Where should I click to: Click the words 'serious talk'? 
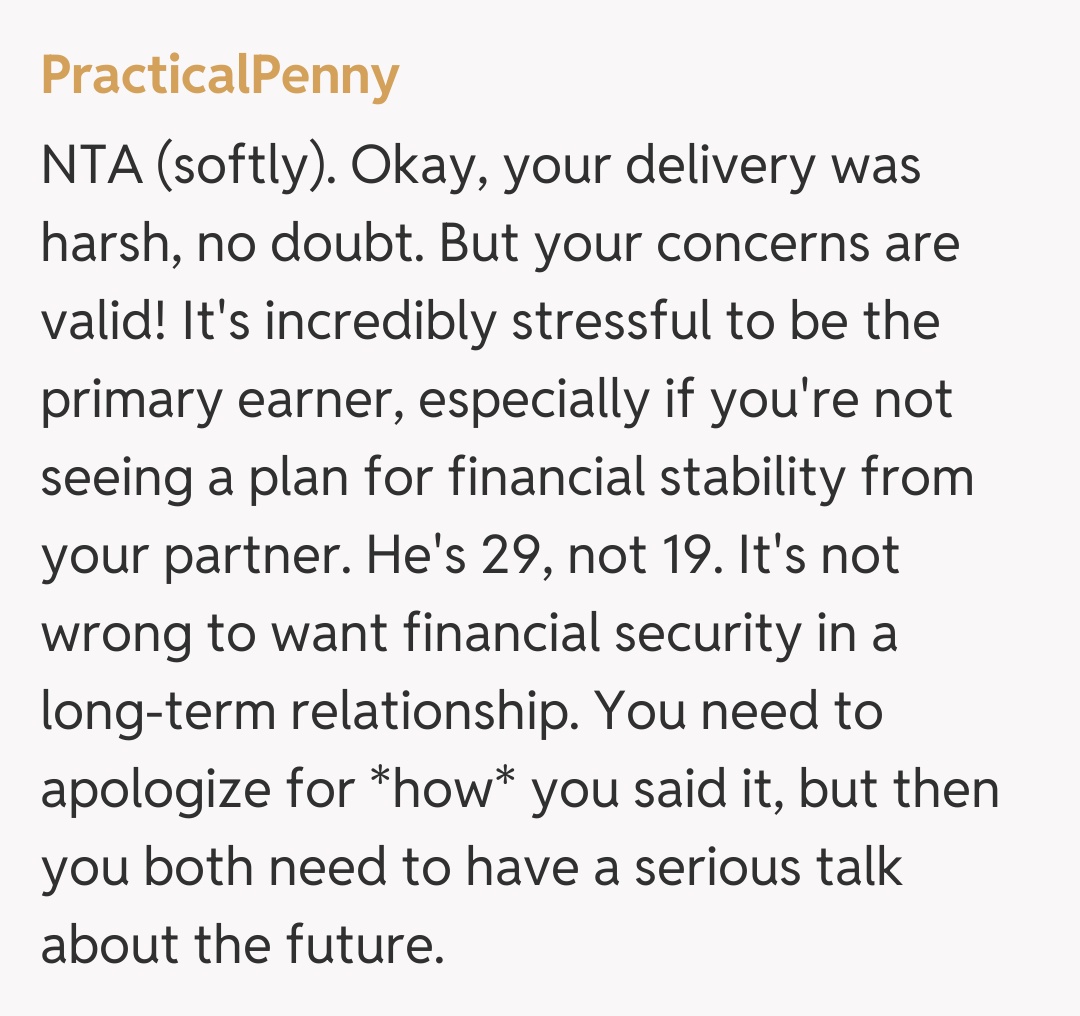pos(768,867)
